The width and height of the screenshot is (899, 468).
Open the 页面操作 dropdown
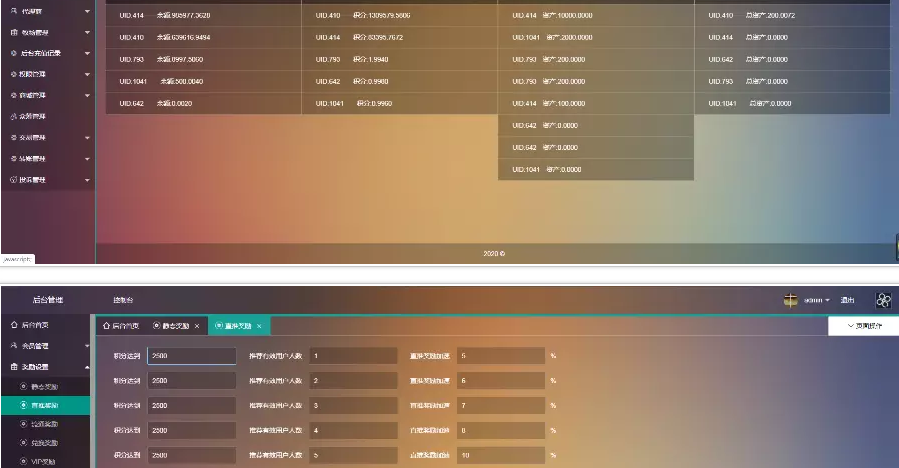tap(864, 326)
